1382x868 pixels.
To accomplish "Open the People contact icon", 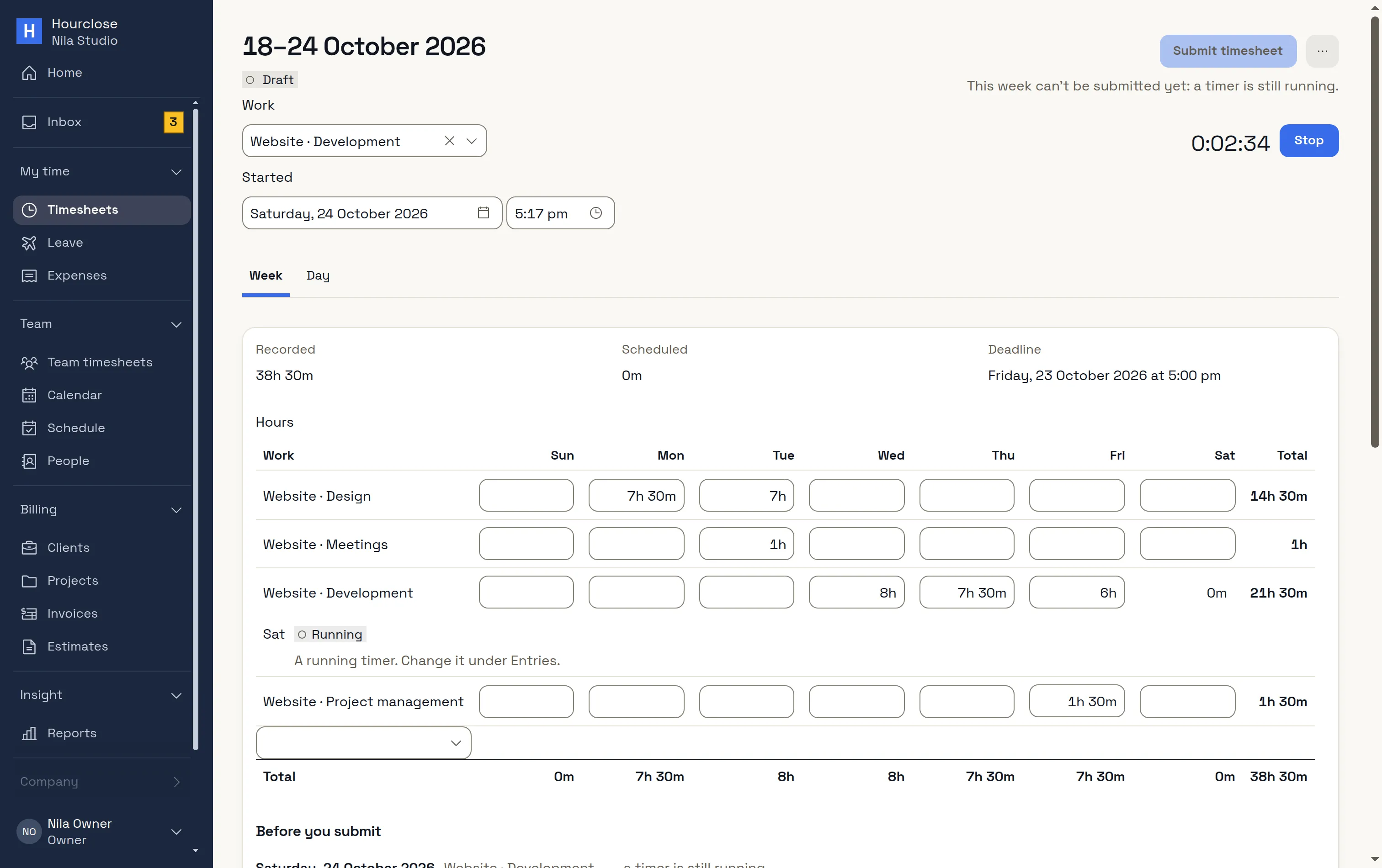I will coord(29,461).
